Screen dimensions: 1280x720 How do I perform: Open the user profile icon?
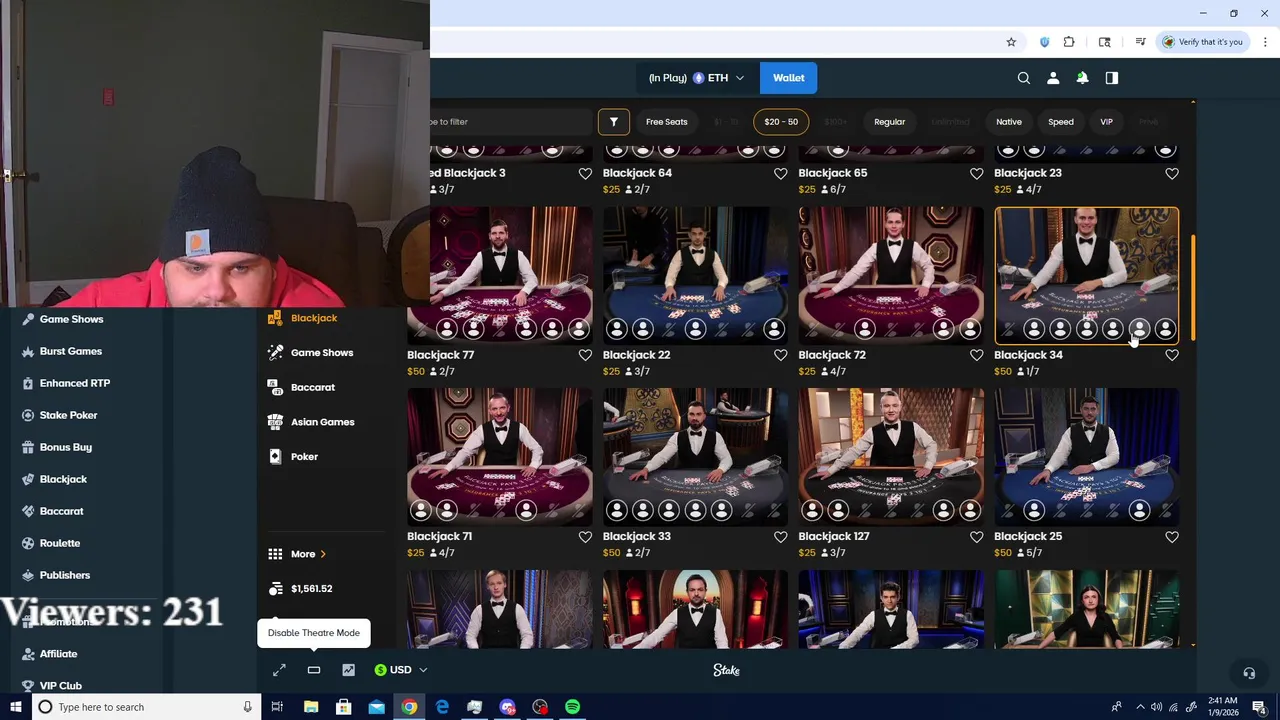coord(1053,78)
